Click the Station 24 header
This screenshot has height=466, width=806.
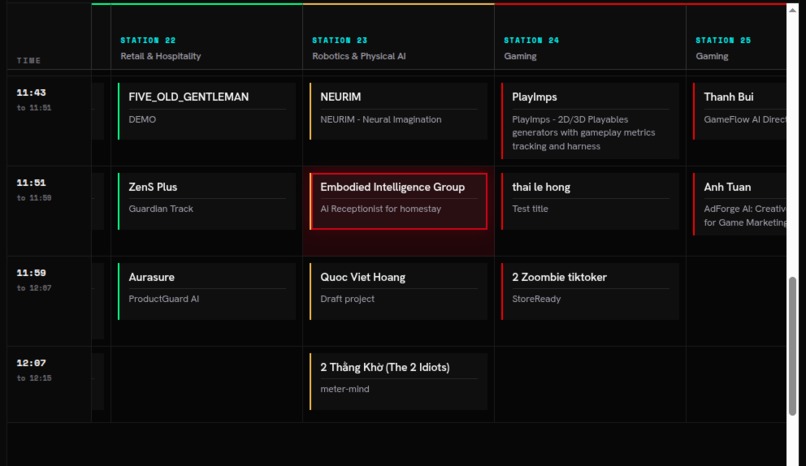point(532,40)
